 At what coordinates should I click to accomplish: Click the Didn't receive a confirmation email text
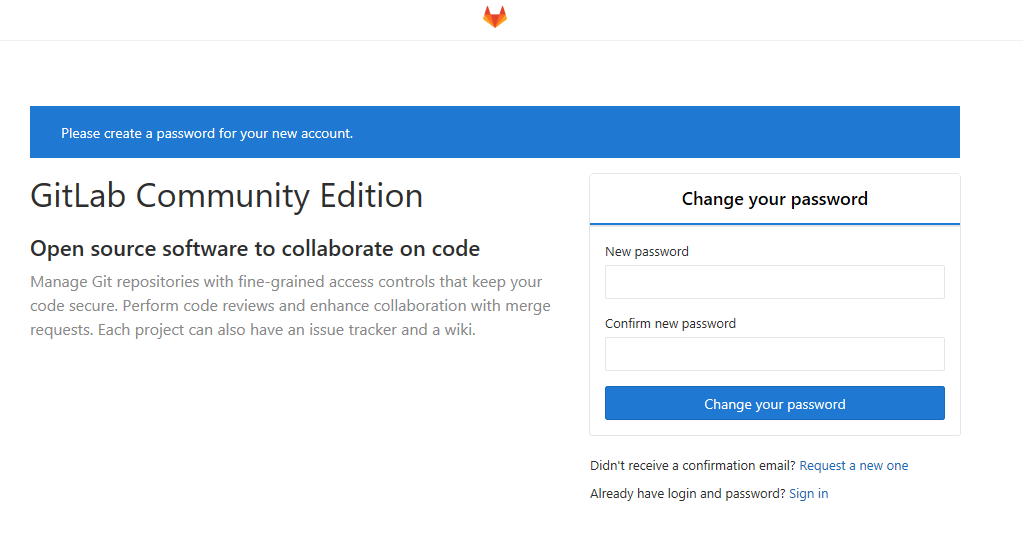692,466
